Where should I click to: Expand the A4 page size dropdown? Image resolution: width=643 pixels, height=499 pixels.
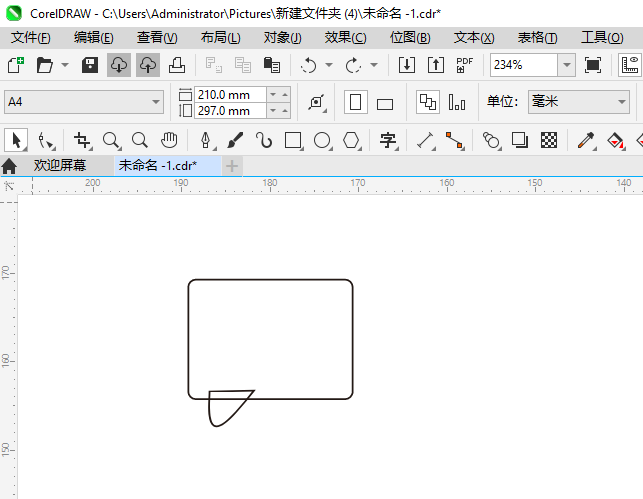(x=156, y=102)
